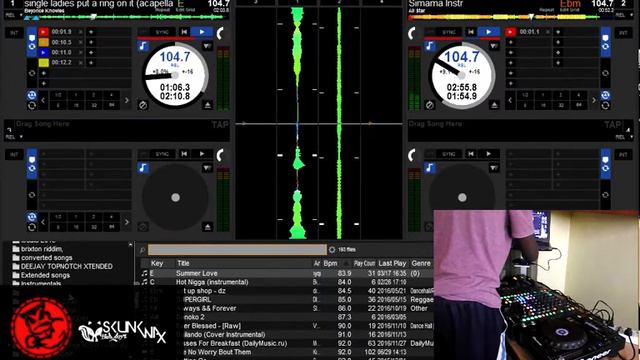The image size is (640, 360).
Task: Tap tempo with deck 3 TAP button
Action: (x=220, y=125)
